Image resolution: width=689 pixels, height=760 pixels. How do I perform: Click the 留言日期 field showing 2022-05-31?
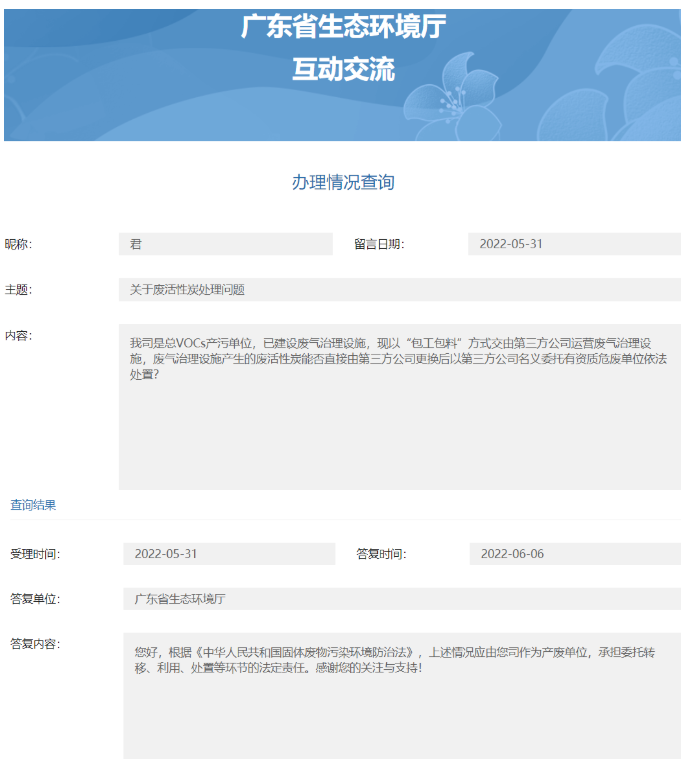click(574, 244)
